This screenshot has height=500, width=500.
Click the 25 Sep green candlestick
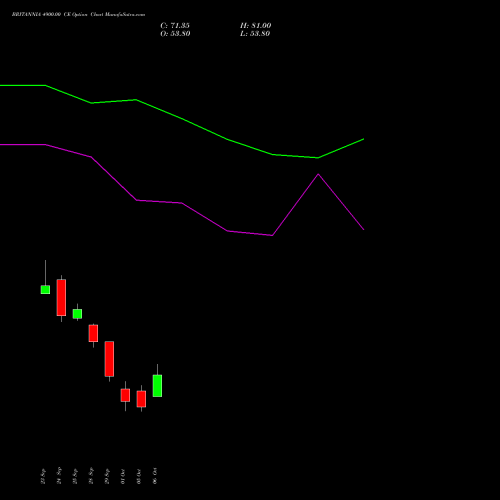pyautogui.click(x=77, y=314)
